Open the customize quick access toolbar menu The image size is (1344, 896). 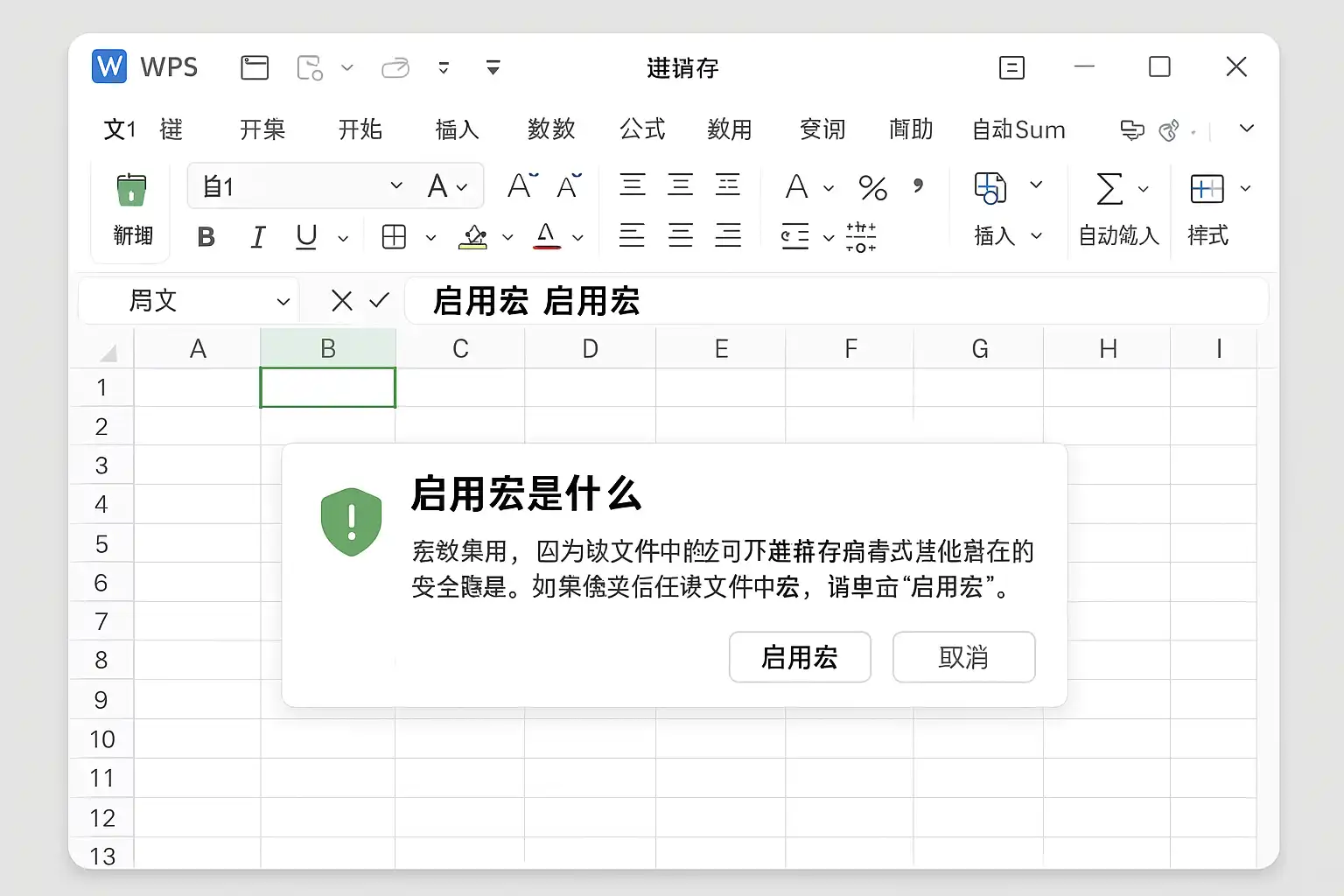493,67
